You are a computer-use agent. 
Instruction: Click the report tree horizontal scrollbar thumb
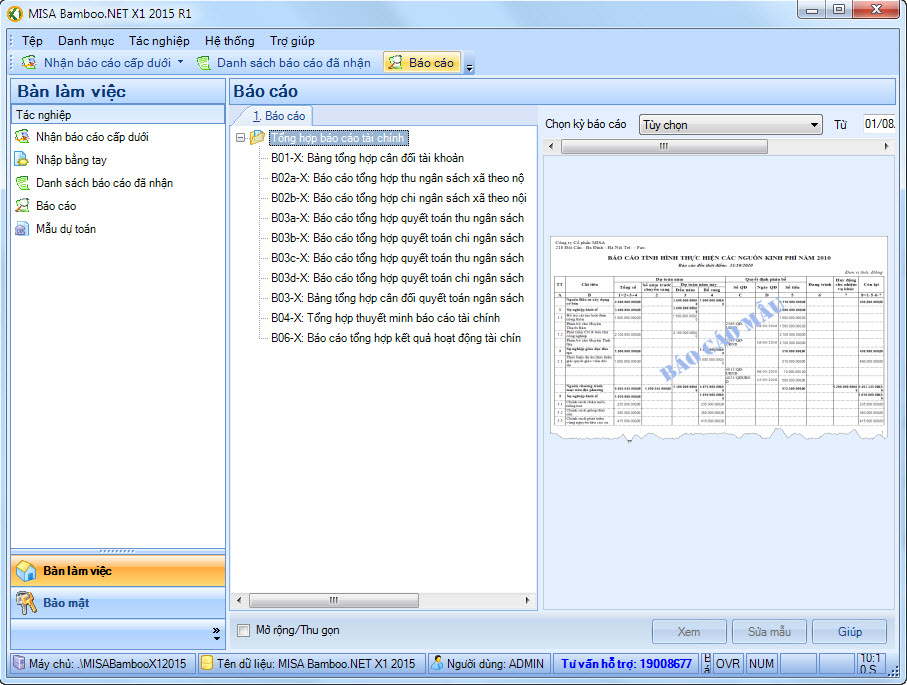tap(334, 601)
